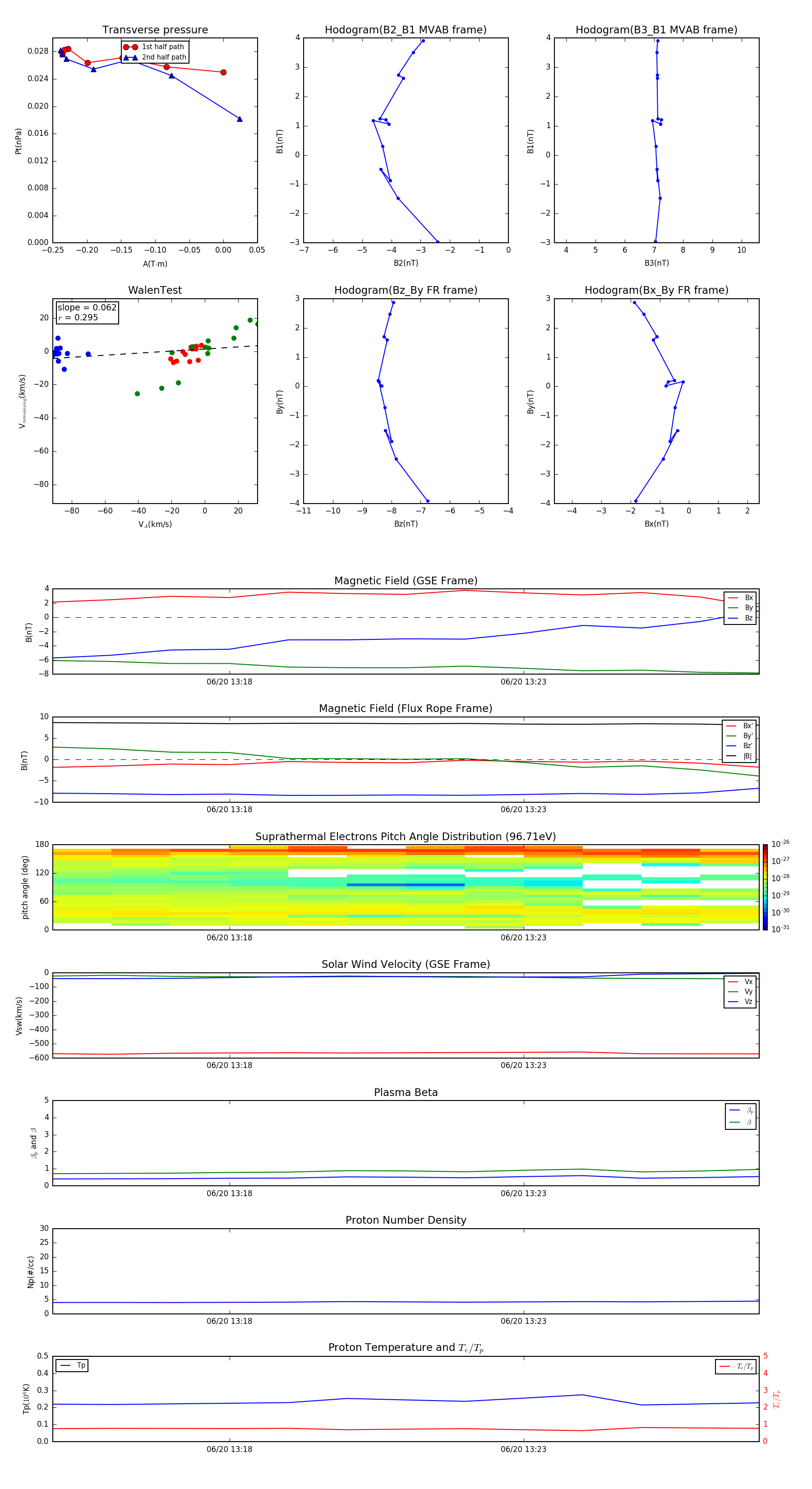812x1489 pixels.
Task: Click the 'Solar Wind Velocity (GSE Frame)' title
Action: [406, 964]
